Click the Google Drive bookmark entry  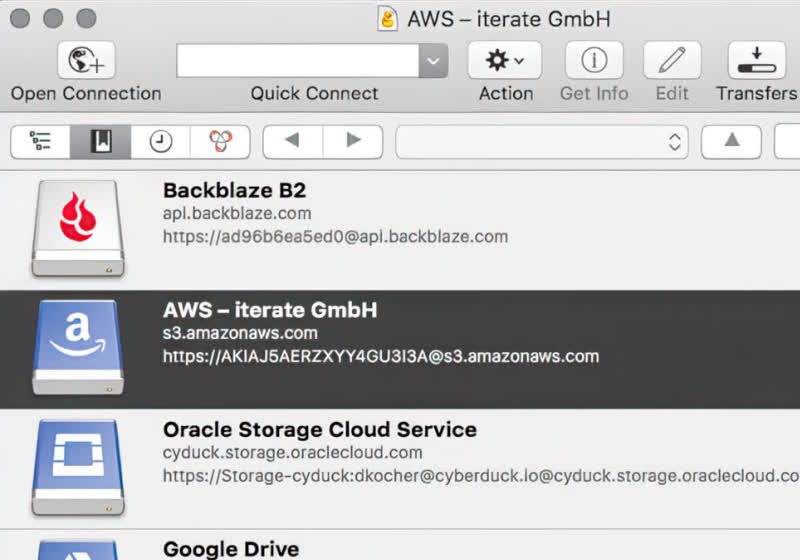(231, 548)
